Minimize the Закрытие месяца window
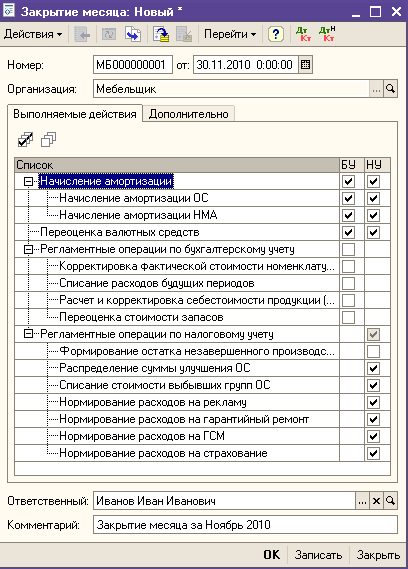Viewport: 408px width, 569px height. coord(356,12)
